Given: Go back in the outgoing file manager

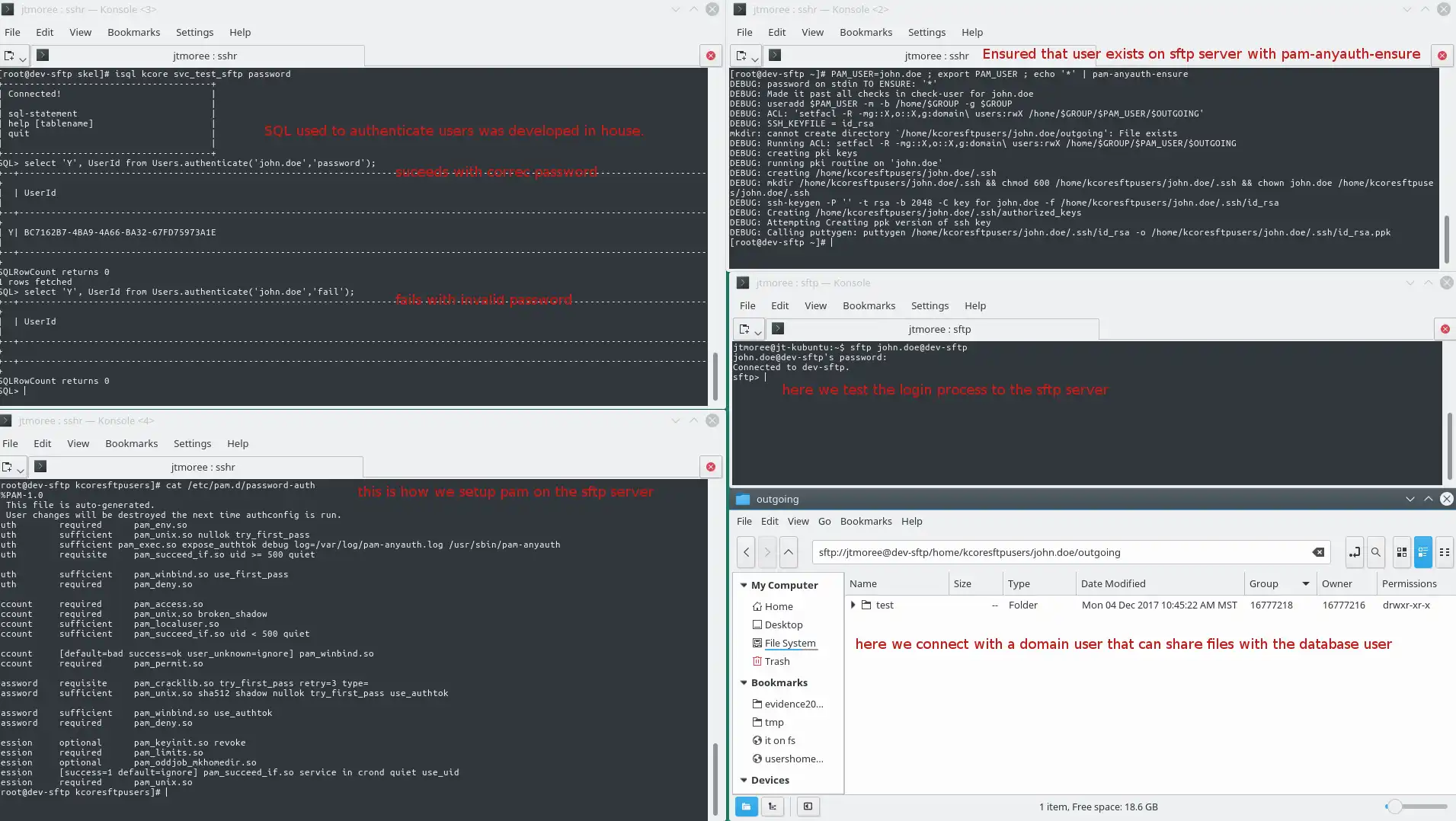Looking at the screenshot, I should click(x=746, y=552).
